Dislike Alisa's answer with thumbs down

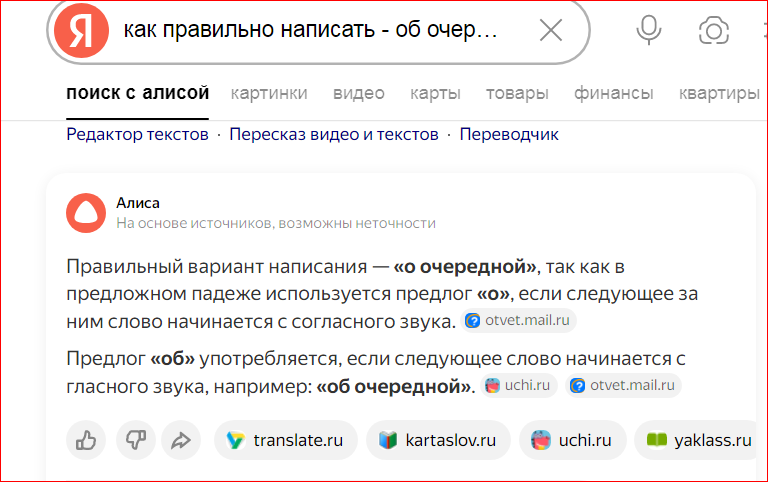(x=134, y=439)
